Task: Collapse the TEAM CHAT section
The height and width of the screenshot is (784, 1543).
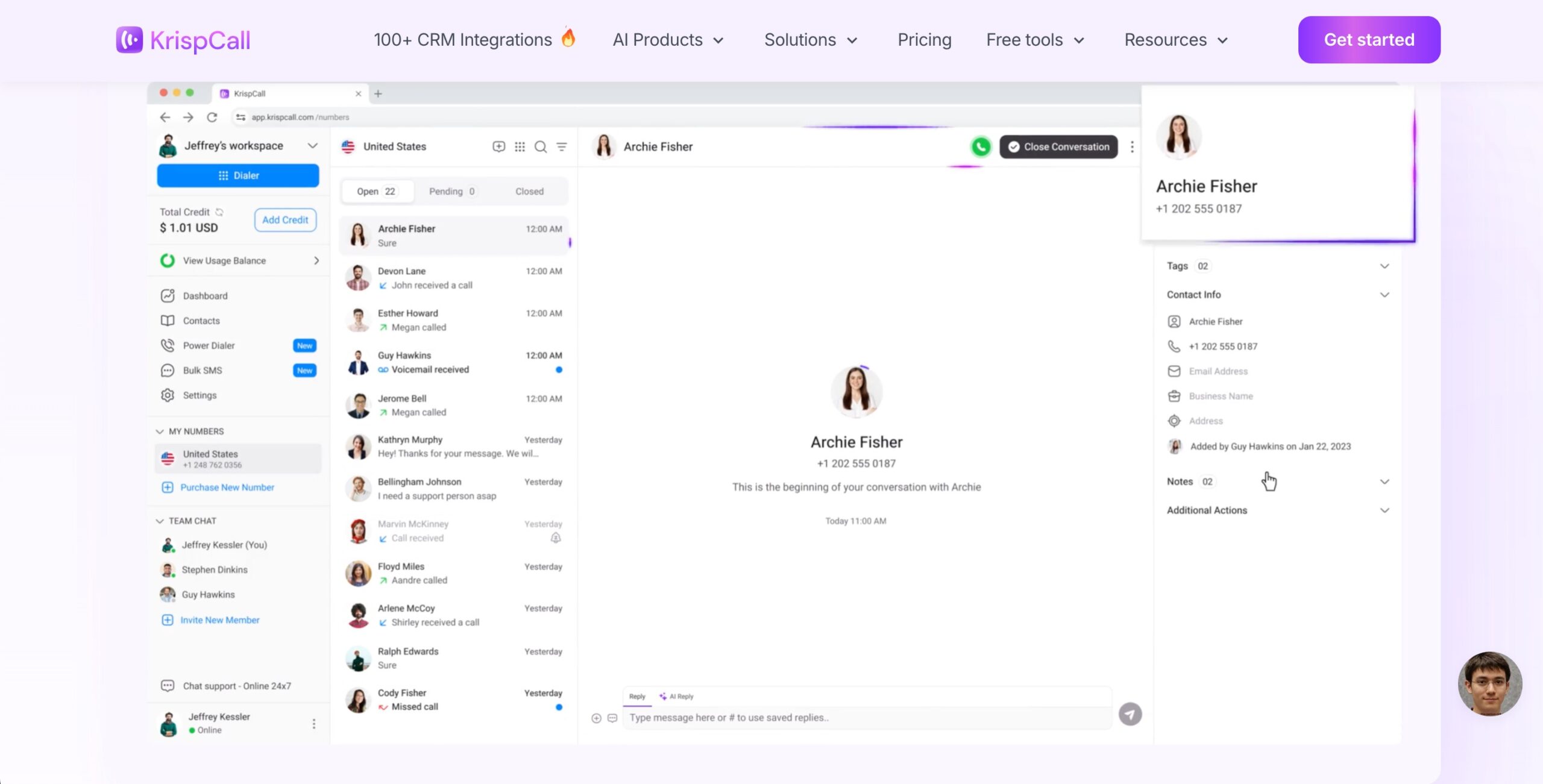Action: pos(160,521)
